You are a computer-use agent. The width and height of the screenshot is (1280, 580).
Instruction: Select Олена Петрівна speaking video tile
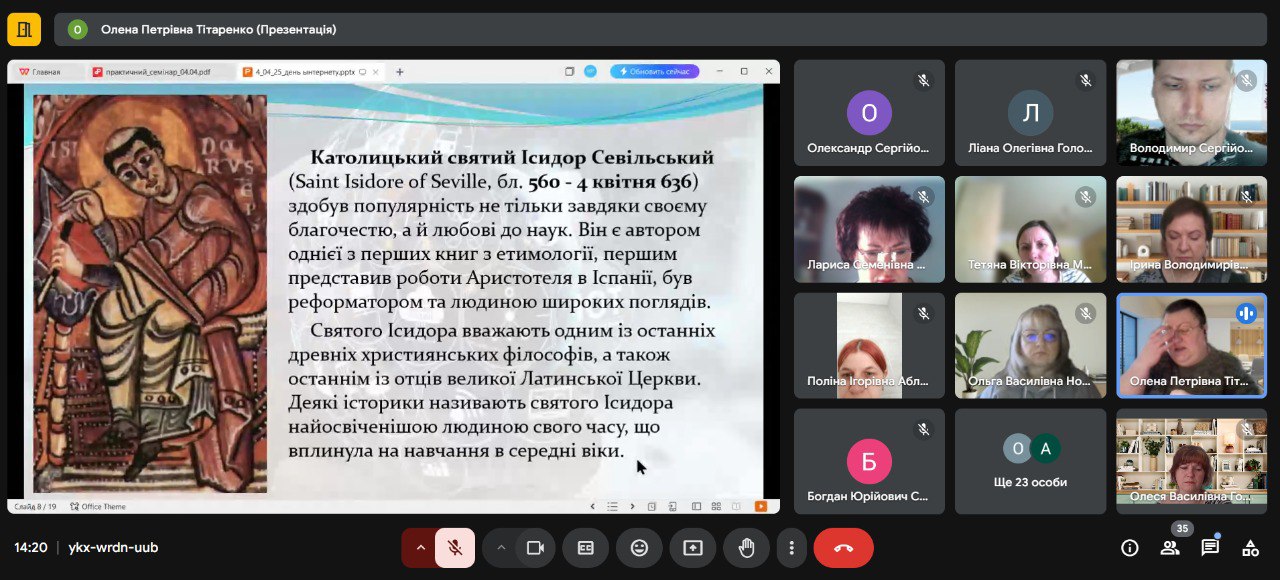pos(1191,345)
